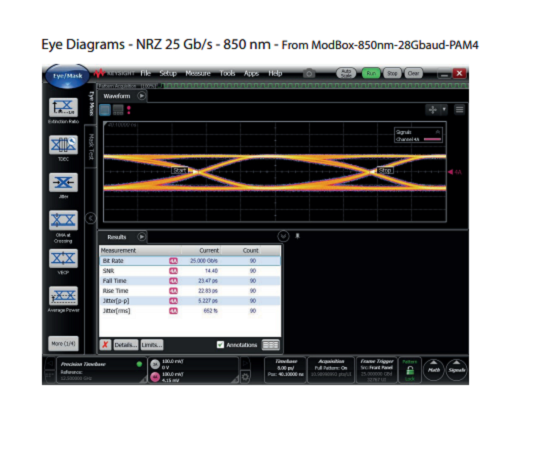Click the camera screenshot icon
The image size is (534, 450).
pos(309,74)
